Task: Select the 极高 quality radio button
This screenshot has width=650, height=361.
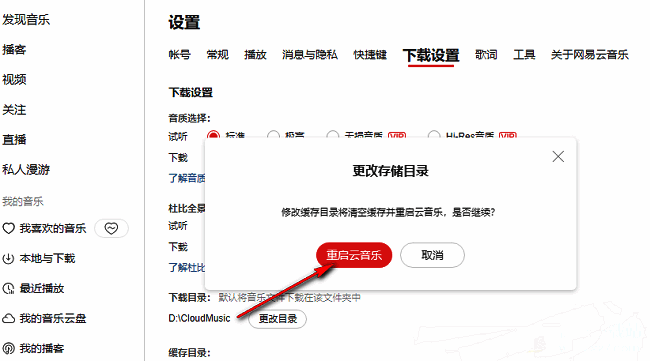Action: tap(273, 135)
